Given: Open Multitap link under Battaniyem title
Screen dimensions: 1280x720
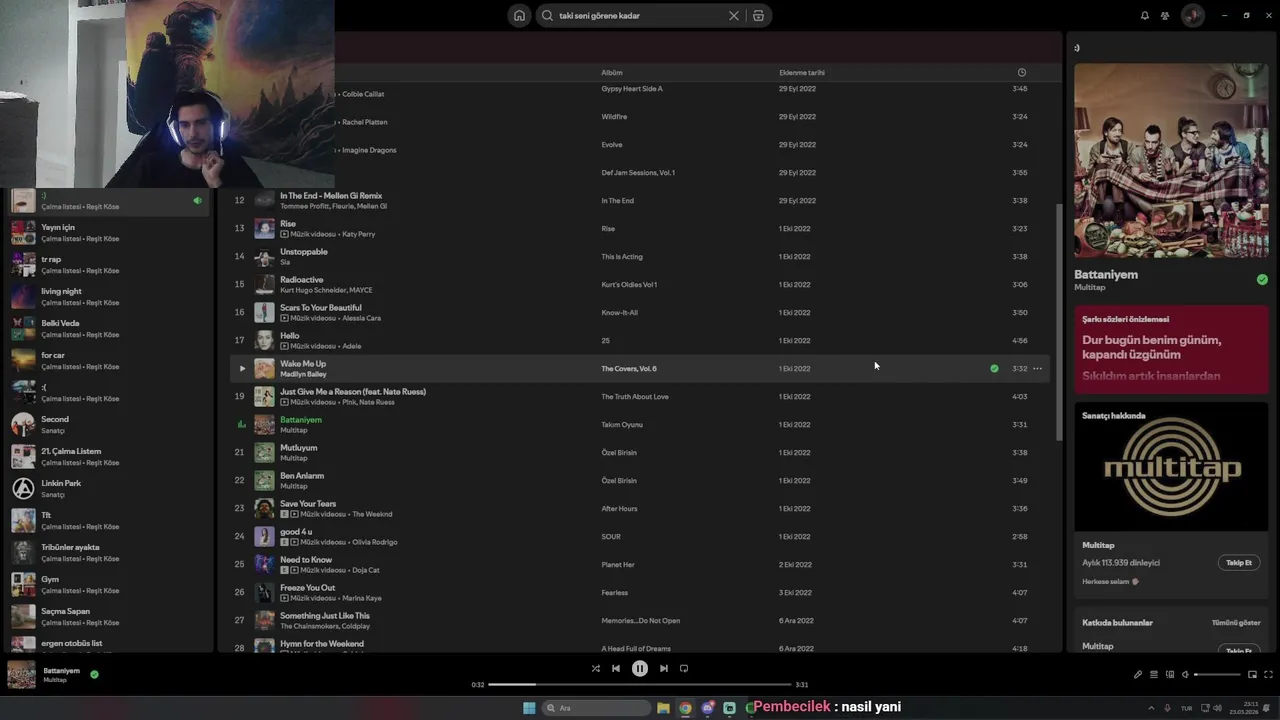Looking at the screenshot, I should (1090, 288).
